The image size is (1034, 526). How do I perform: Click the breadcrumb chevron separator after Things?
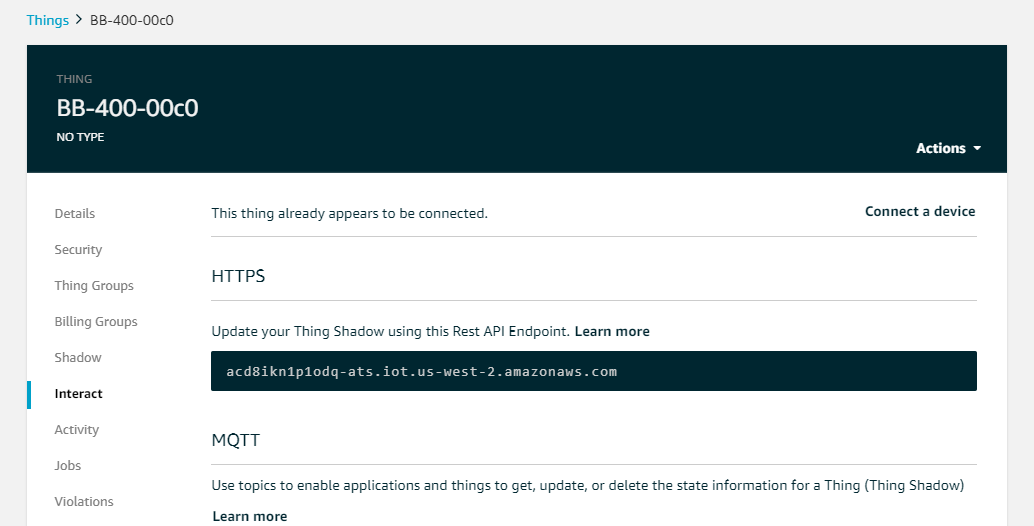(80, 20)
